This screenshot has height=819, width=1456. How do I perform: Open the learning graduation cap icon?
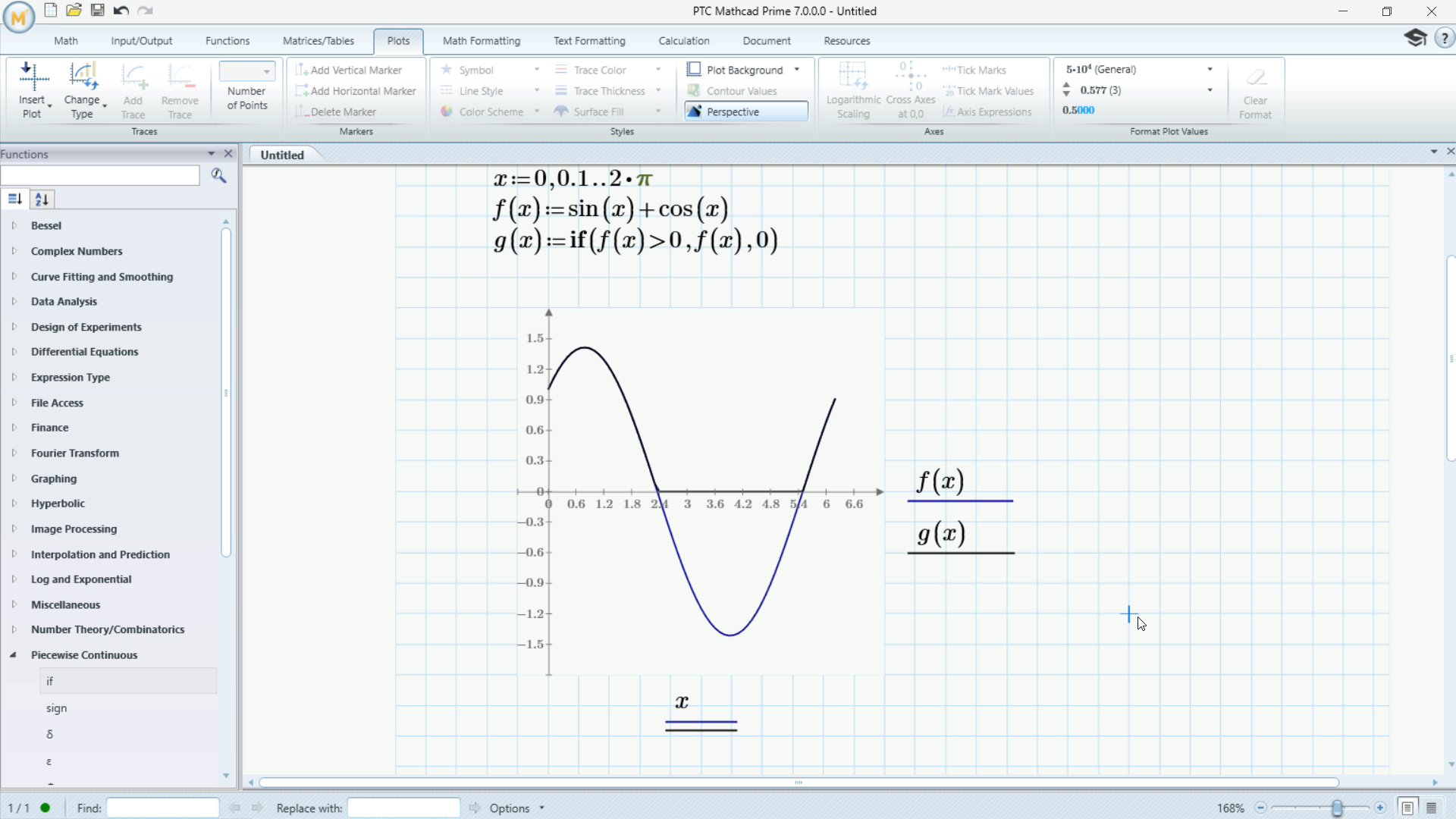(x=1415, y=38)
